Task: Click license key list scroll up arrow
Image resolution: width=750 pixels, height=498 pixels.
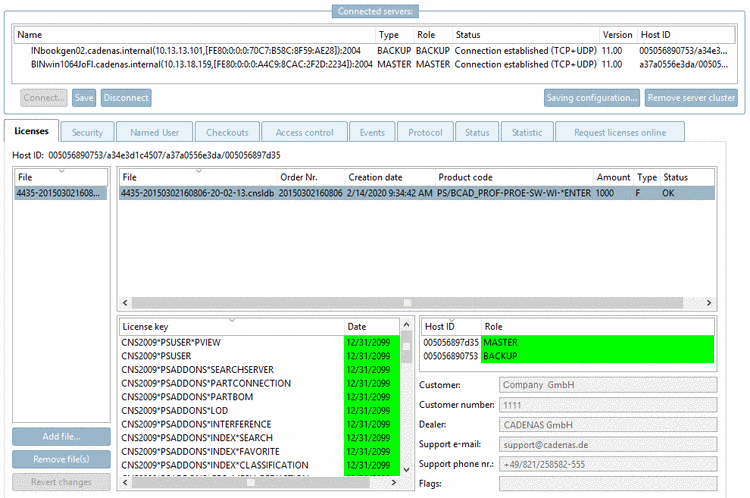Action: [x=407, y=325]
